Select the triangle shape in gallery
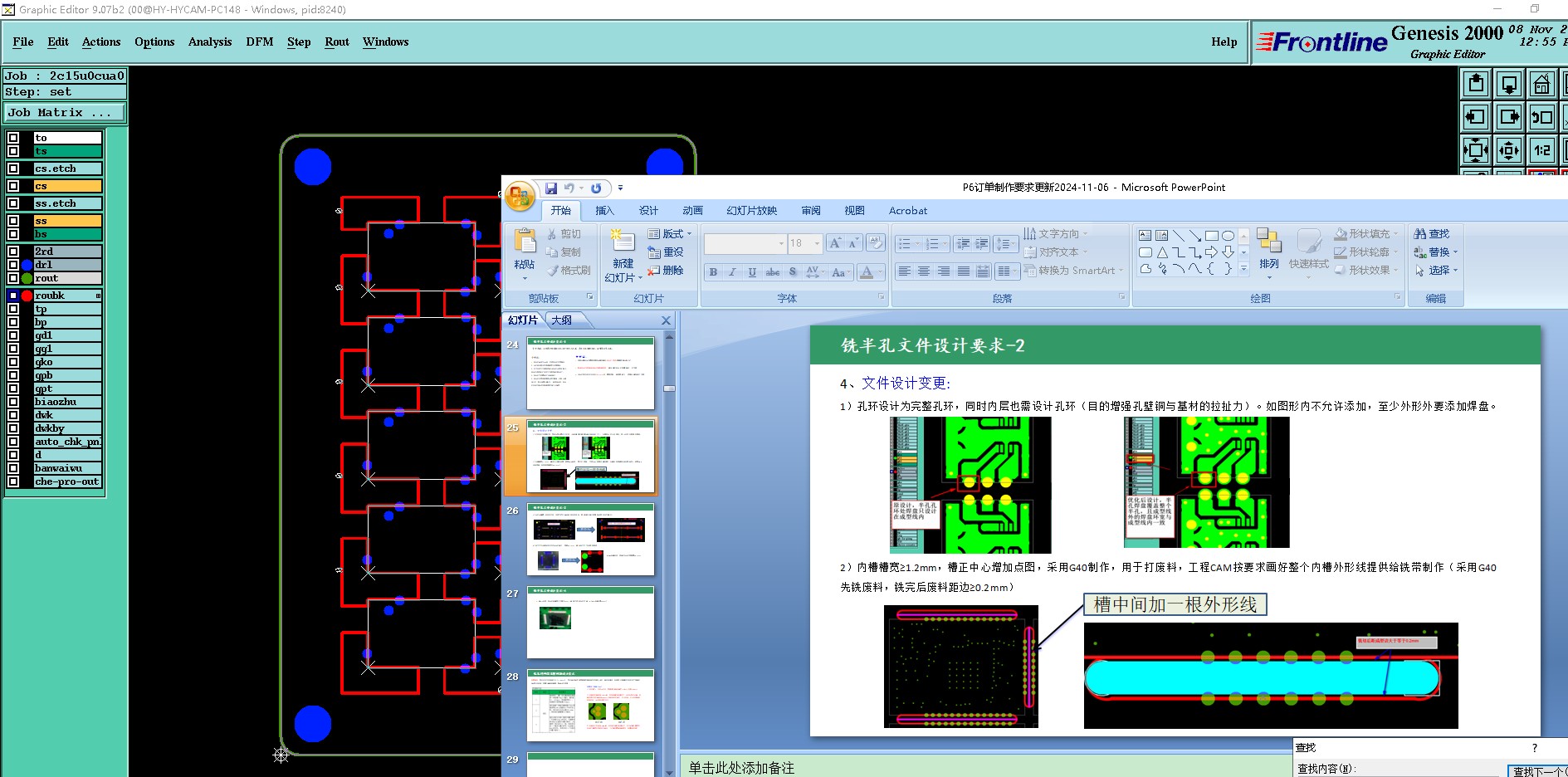Screen dimensions: 1568x777 (1162, 252)
